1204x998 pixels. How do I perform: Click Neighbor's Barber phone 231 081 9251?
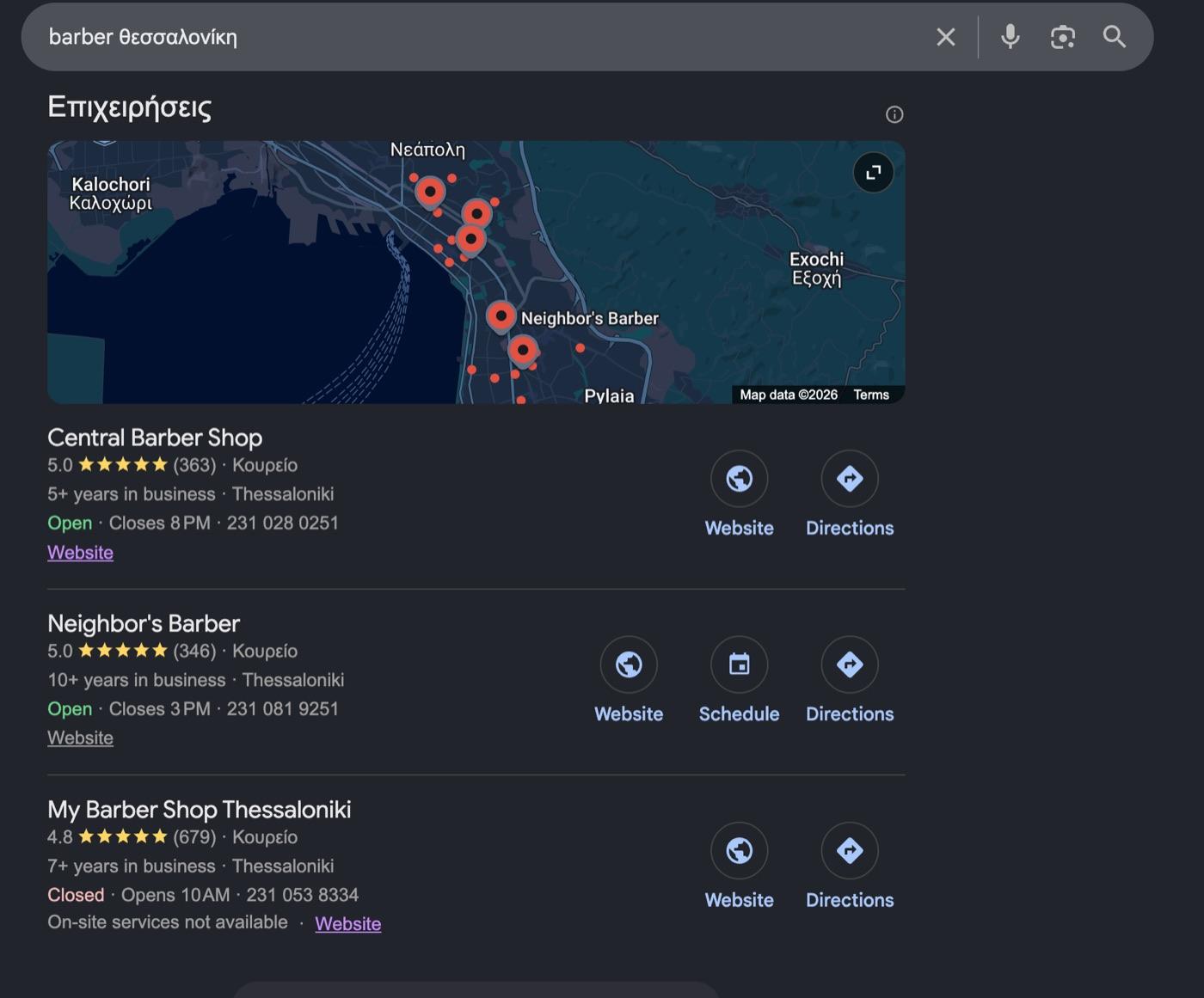click(x=283, y=709)
